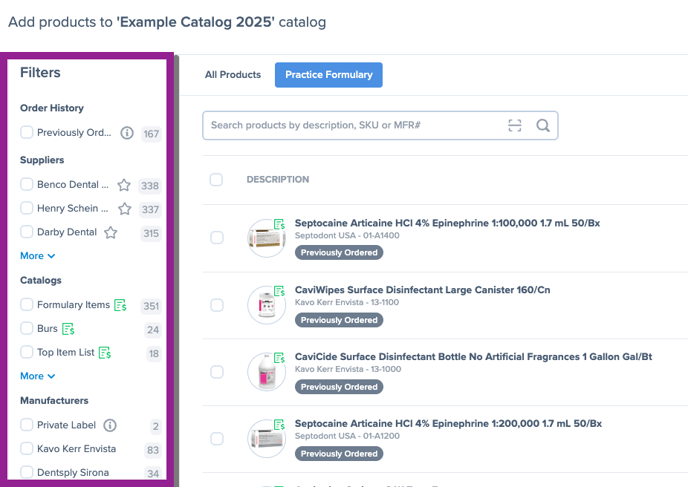Viewport: 688px width, 487px height.
Task: Click Previously Ordered badge under CaviWipes
Action: 339,320
